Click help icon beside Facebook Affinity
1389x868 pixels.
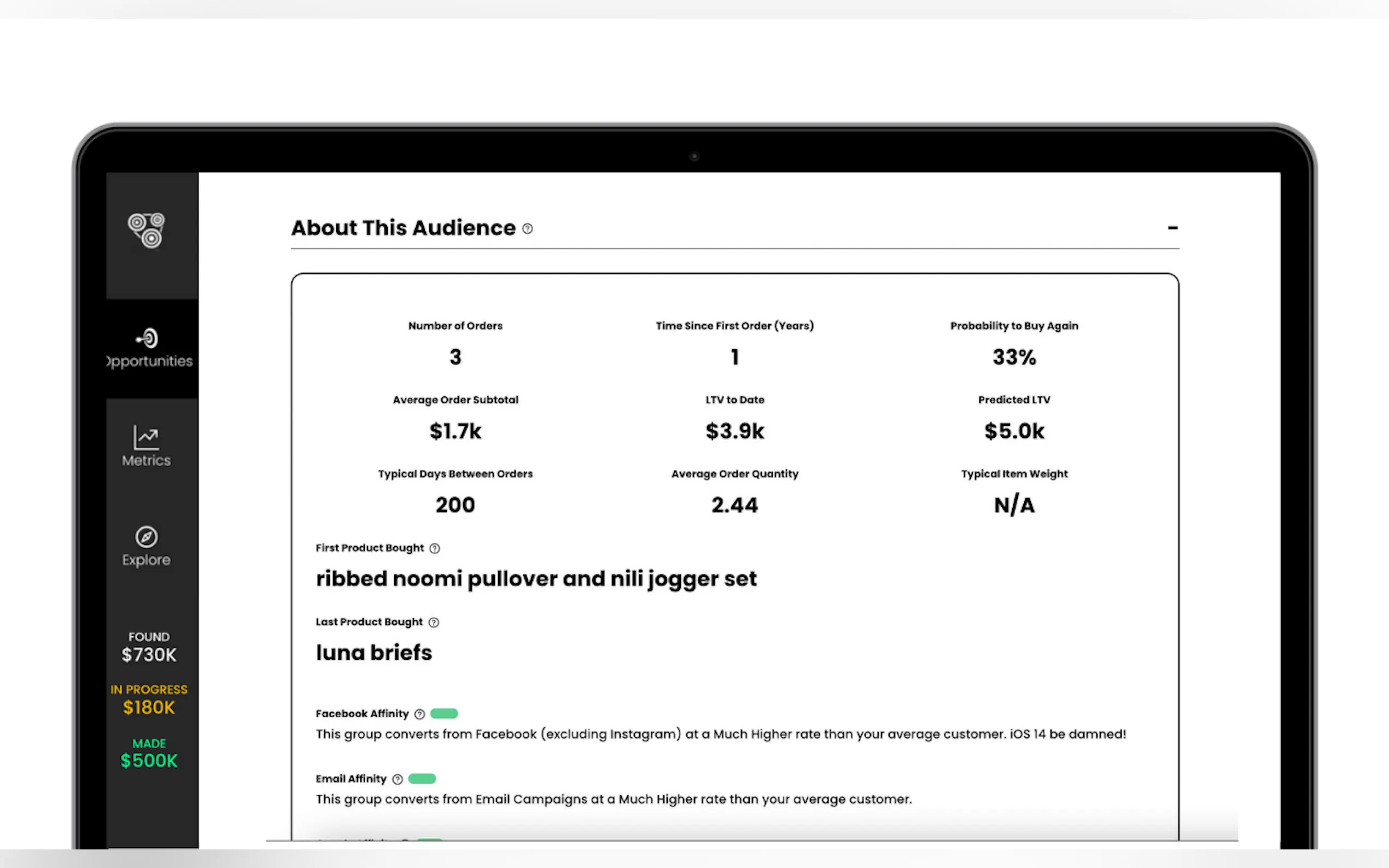(420, 714)
